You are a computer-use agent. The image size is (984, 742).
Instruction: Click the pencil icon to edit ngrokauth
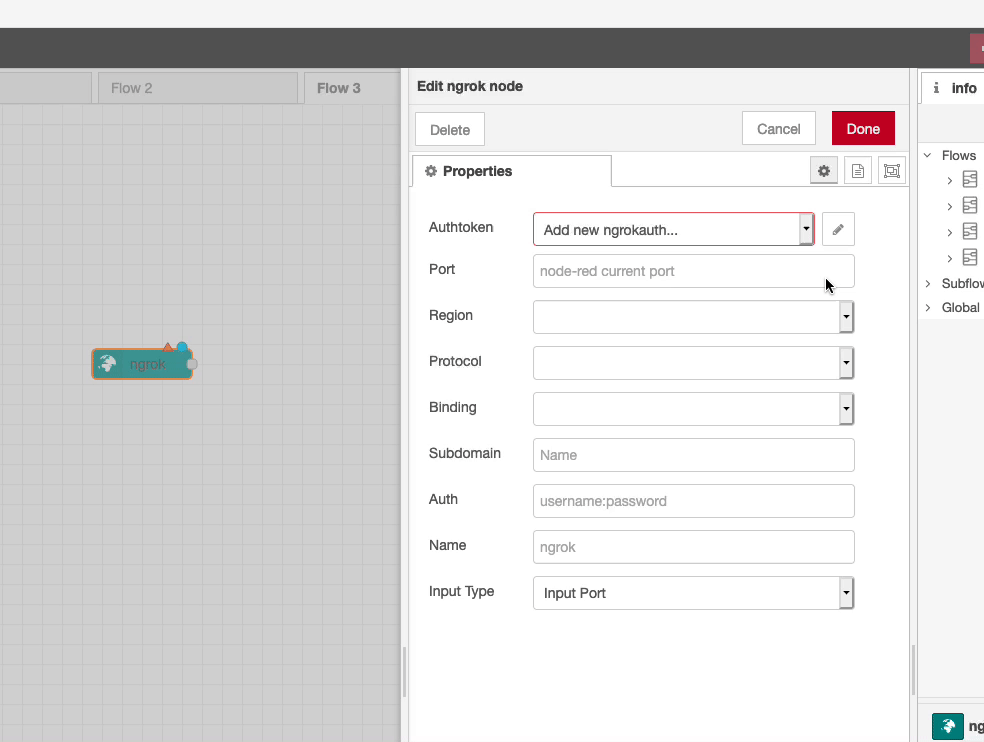(x=838, y=229)
